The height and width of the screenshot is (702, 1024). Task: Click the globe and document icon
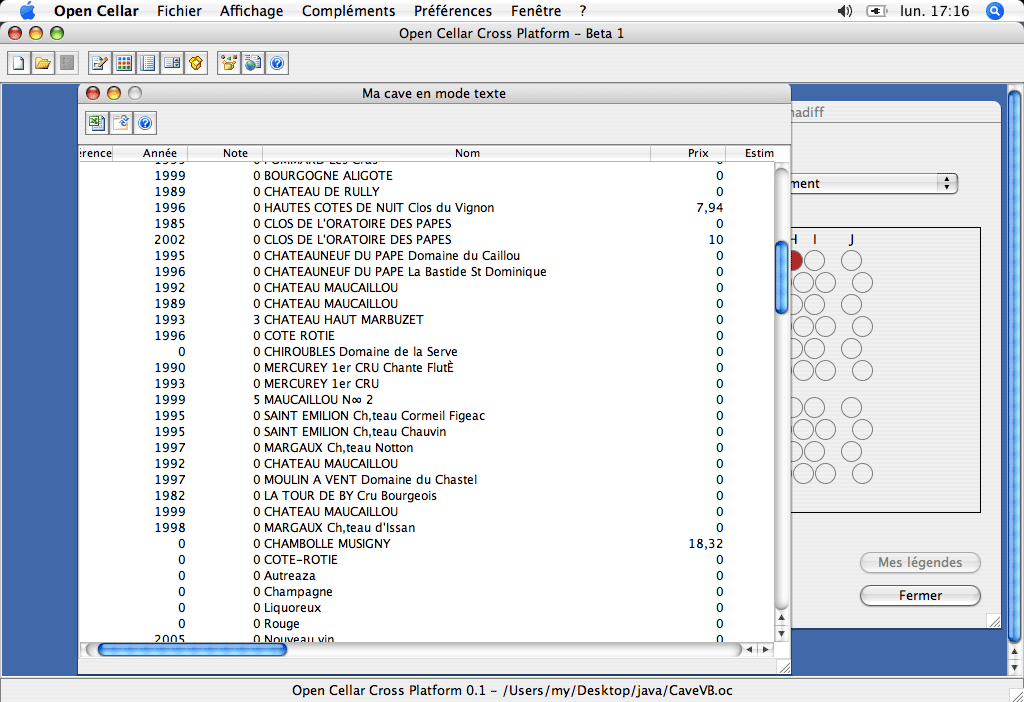[253, 63]
